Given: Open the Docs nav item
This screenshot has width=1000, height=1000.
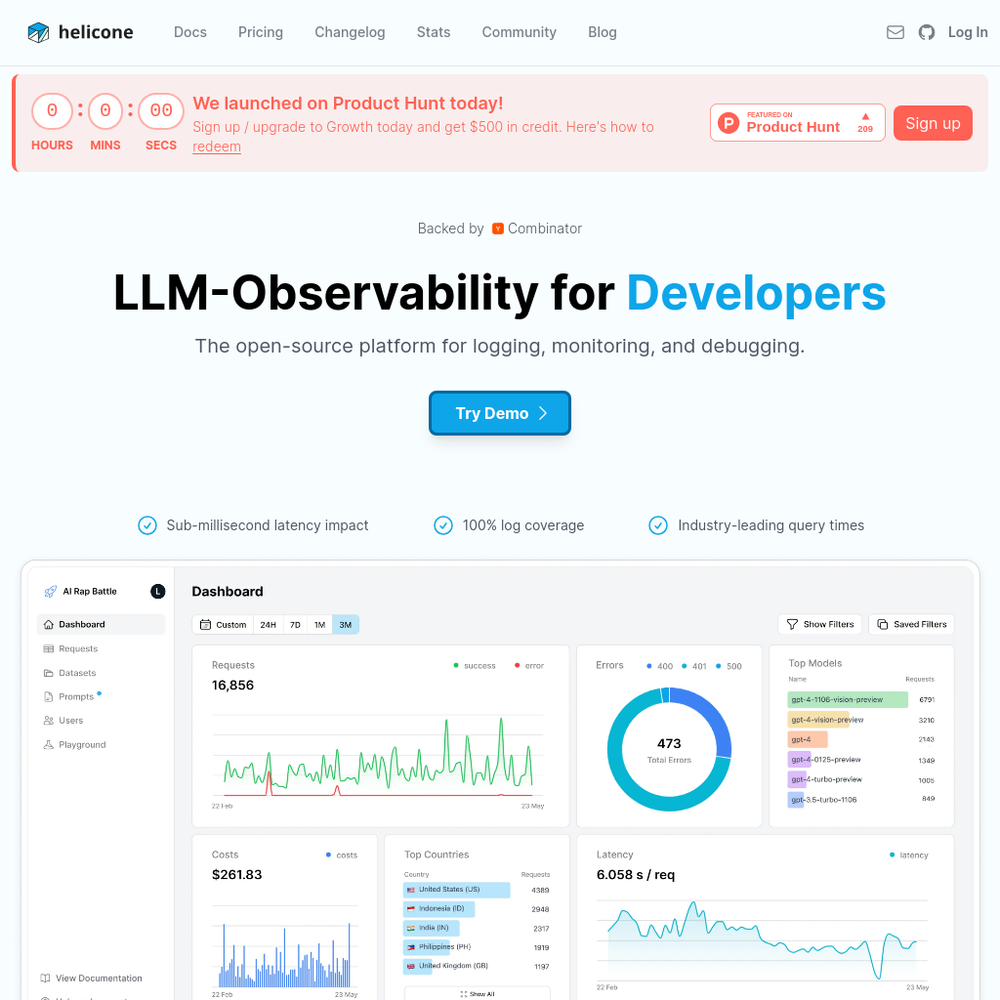Looking at the screenshot, I should pyautogui.click(x=190, y=32).
